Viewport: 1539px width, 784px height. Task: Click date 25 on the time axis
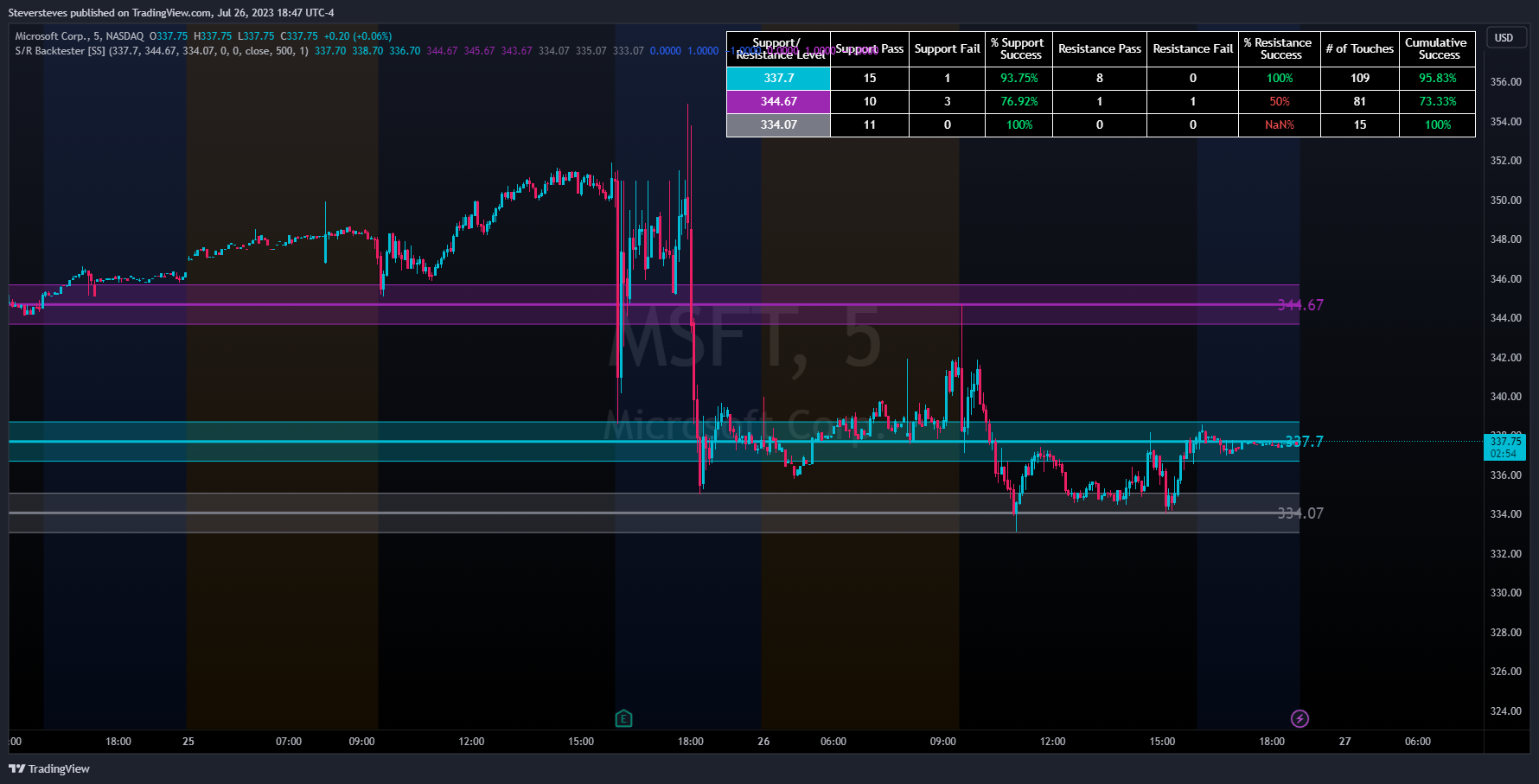coord(188,742)
